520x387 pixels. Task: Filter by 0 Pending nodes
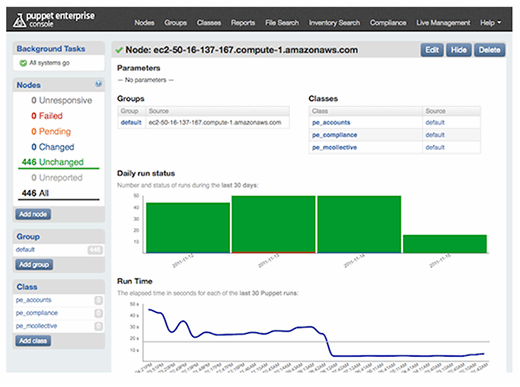tap(51, 131)
